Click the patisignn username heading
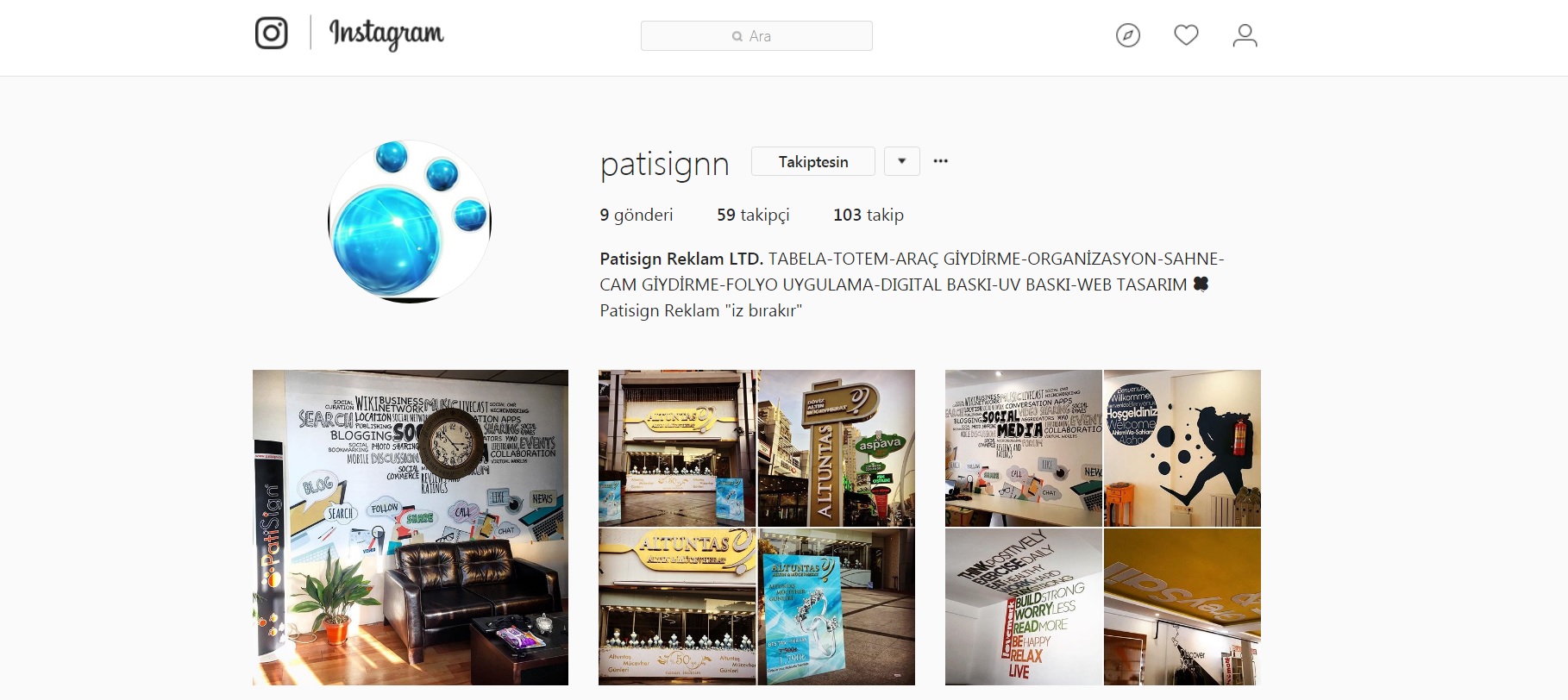Viewport: 1568px width, 700px height. [664, 164]
